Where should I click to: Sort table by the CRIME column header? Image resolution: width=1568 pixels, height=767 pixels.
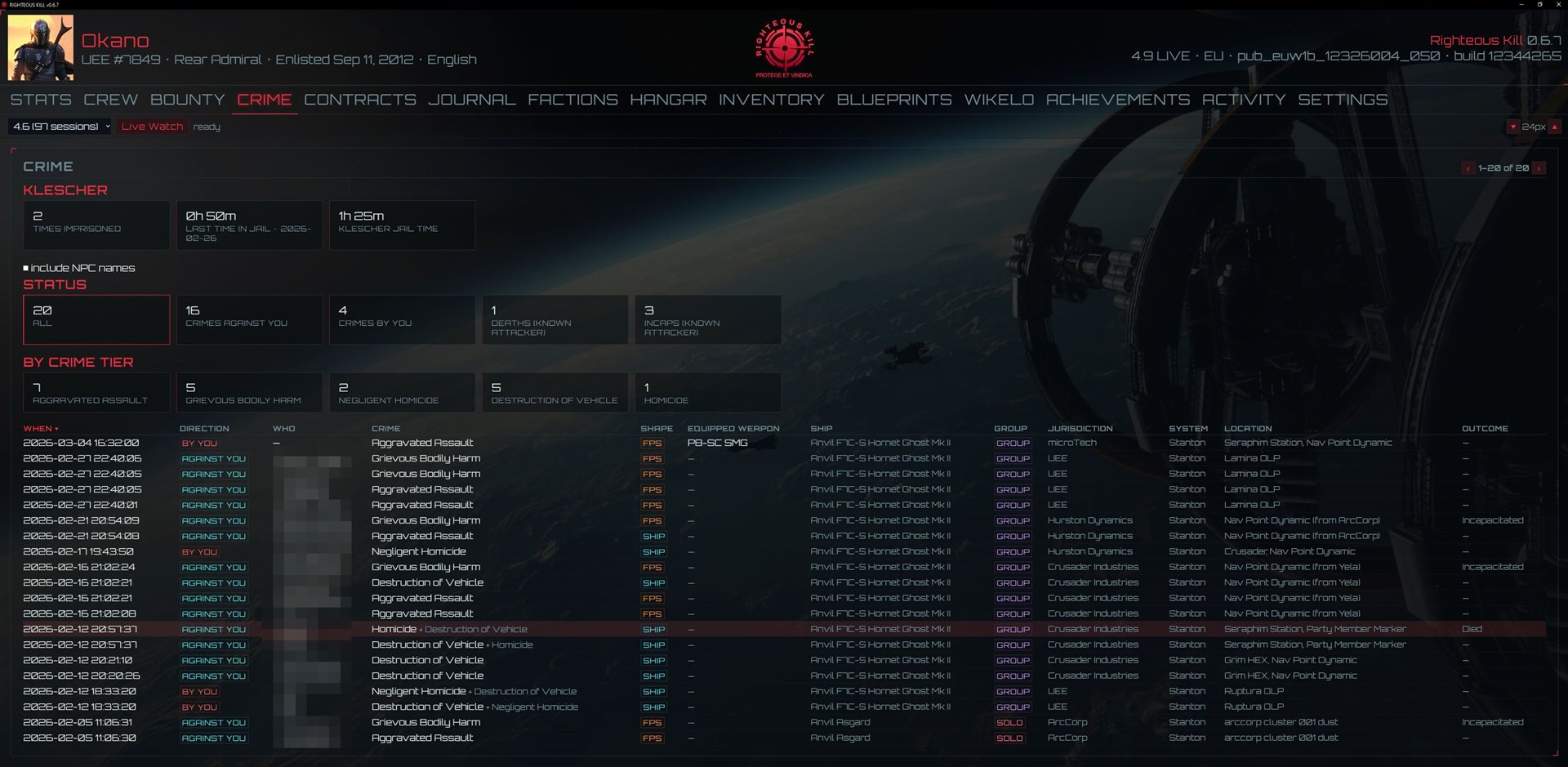[x=385, y=429]
